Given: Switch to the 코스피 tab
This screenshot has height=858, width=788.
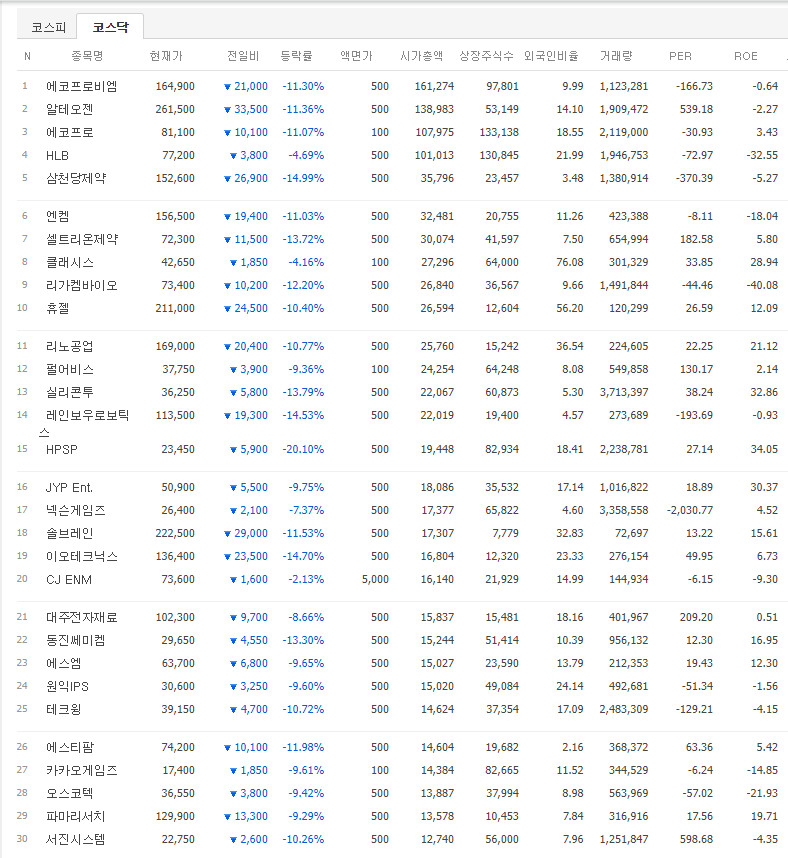Looking at the screenshot, I should tap(48, 27).
